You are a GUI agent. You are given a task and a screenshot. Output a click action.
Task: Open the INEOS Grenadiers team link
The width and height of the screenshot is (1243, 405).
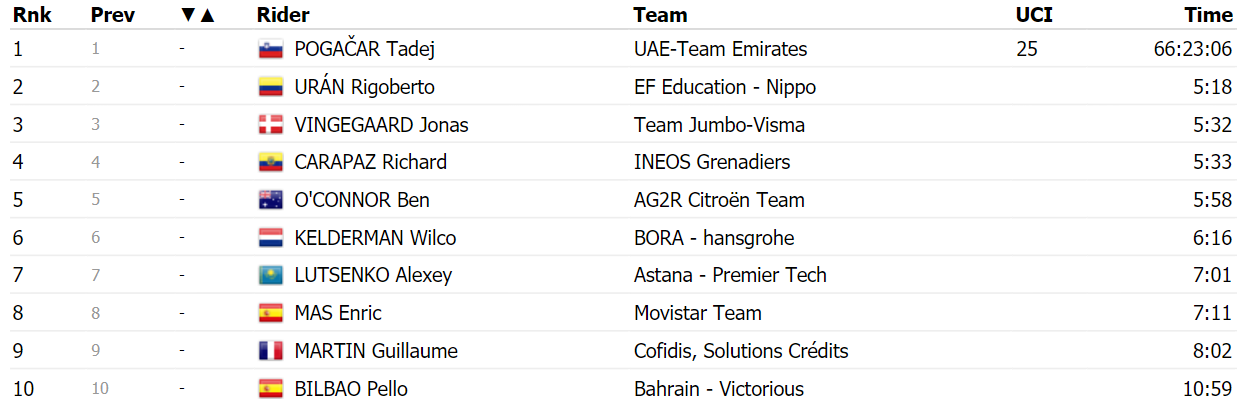pyautogui.click(x=712, y=162)
